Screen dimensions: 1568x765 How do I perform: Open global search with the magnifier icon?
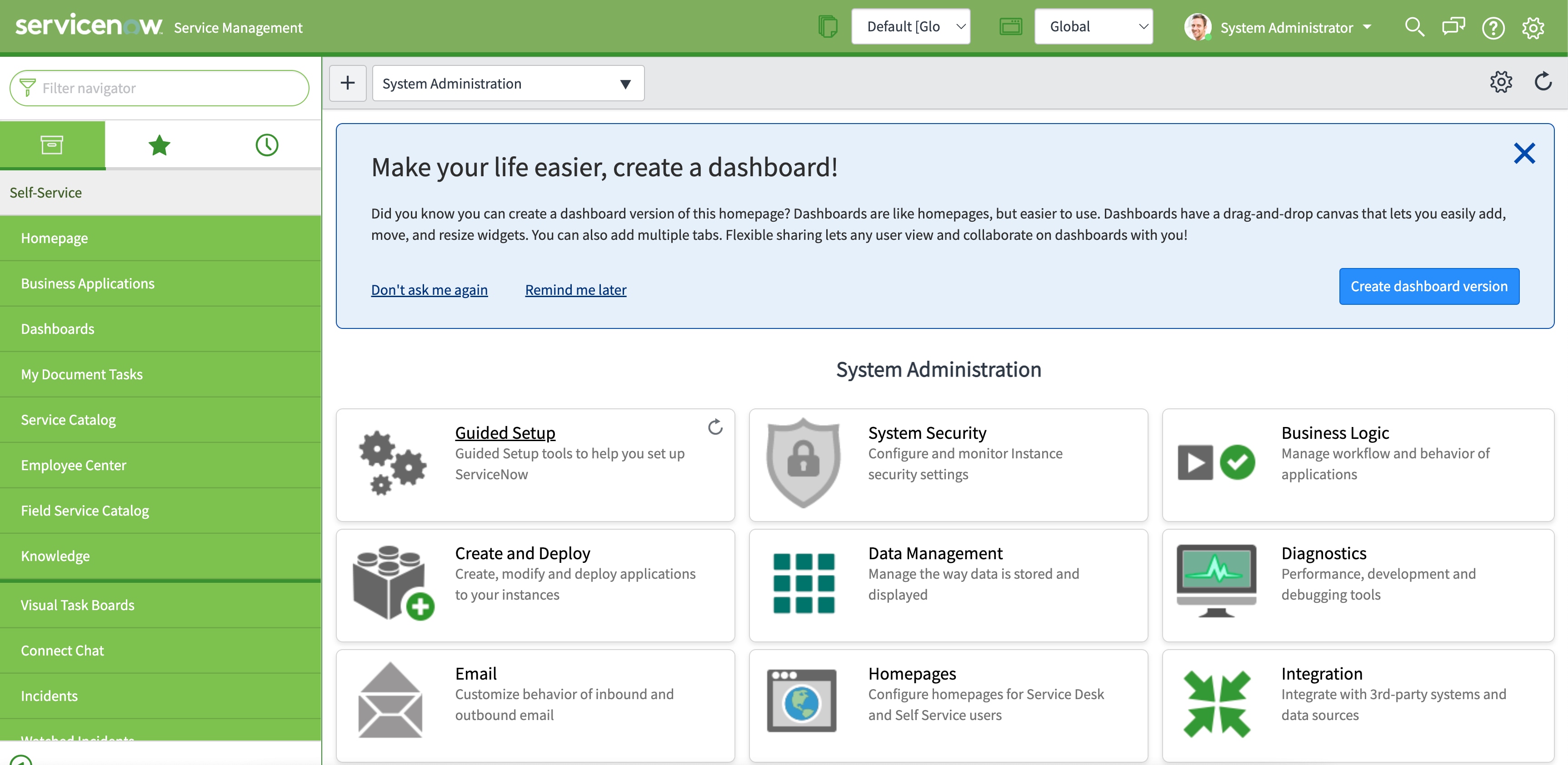click(x=1414, y=27)
